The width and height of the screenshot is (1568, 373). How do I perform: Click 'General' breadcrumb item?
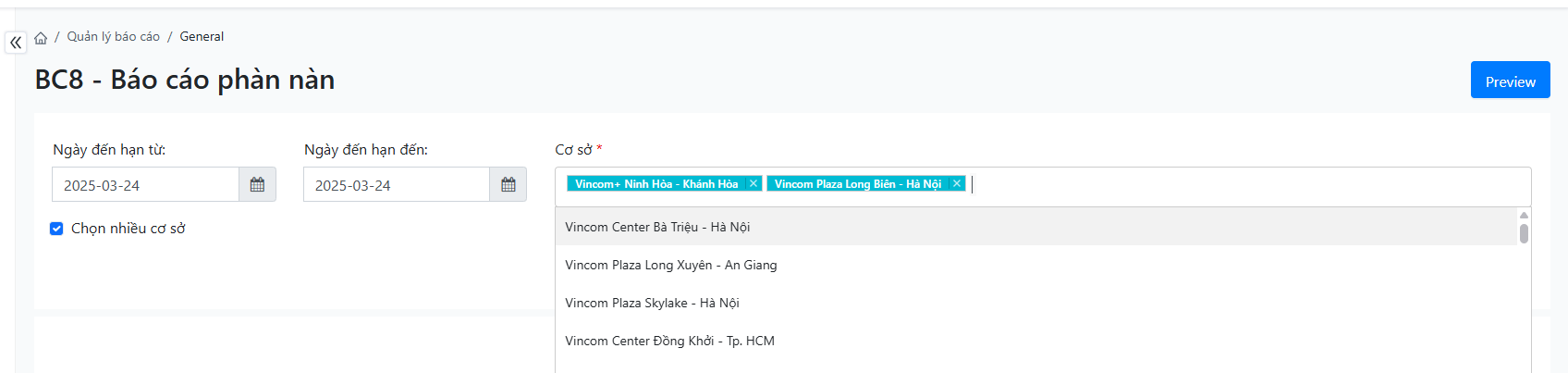click(x=202, y=37)
